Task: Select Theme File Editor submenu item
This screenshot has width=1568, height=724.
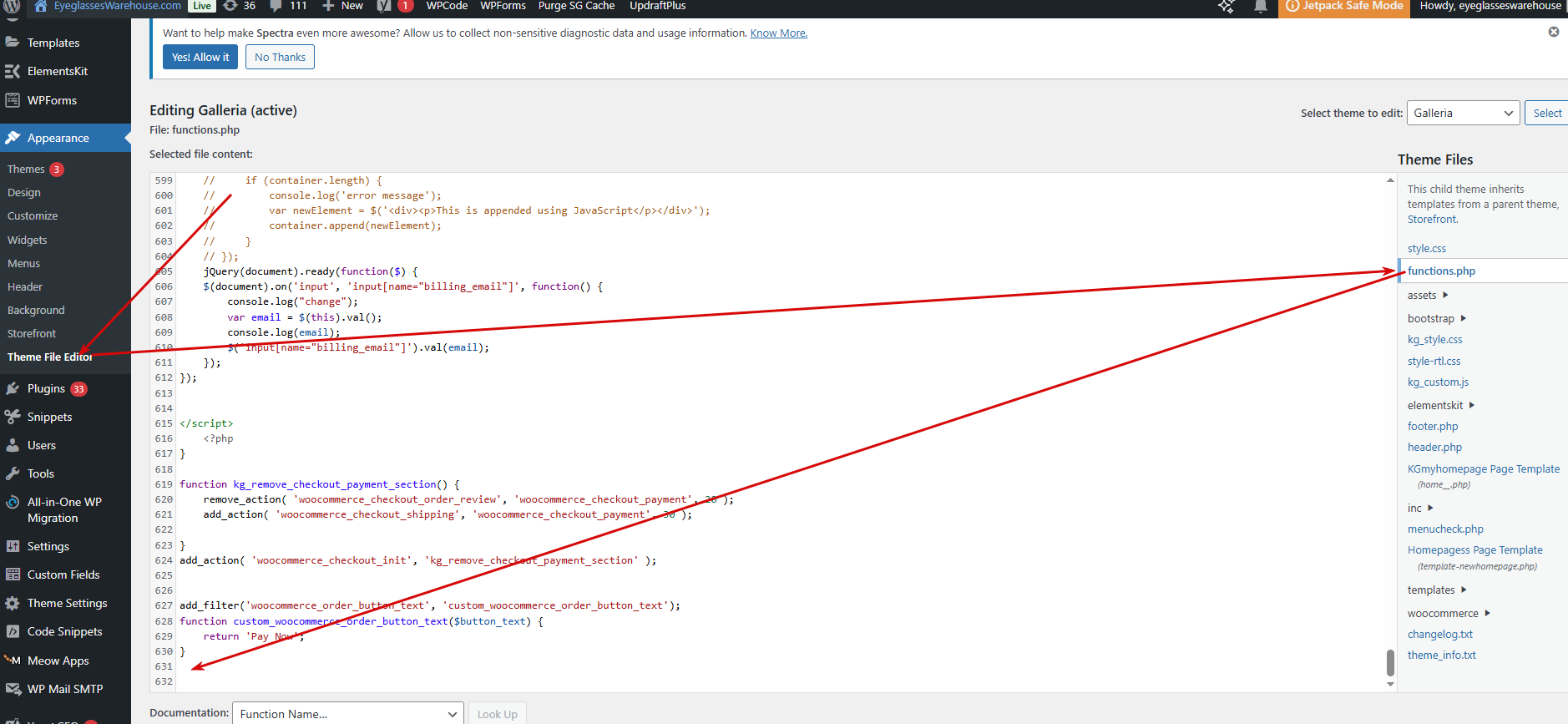Action: [x=50, y=357]
